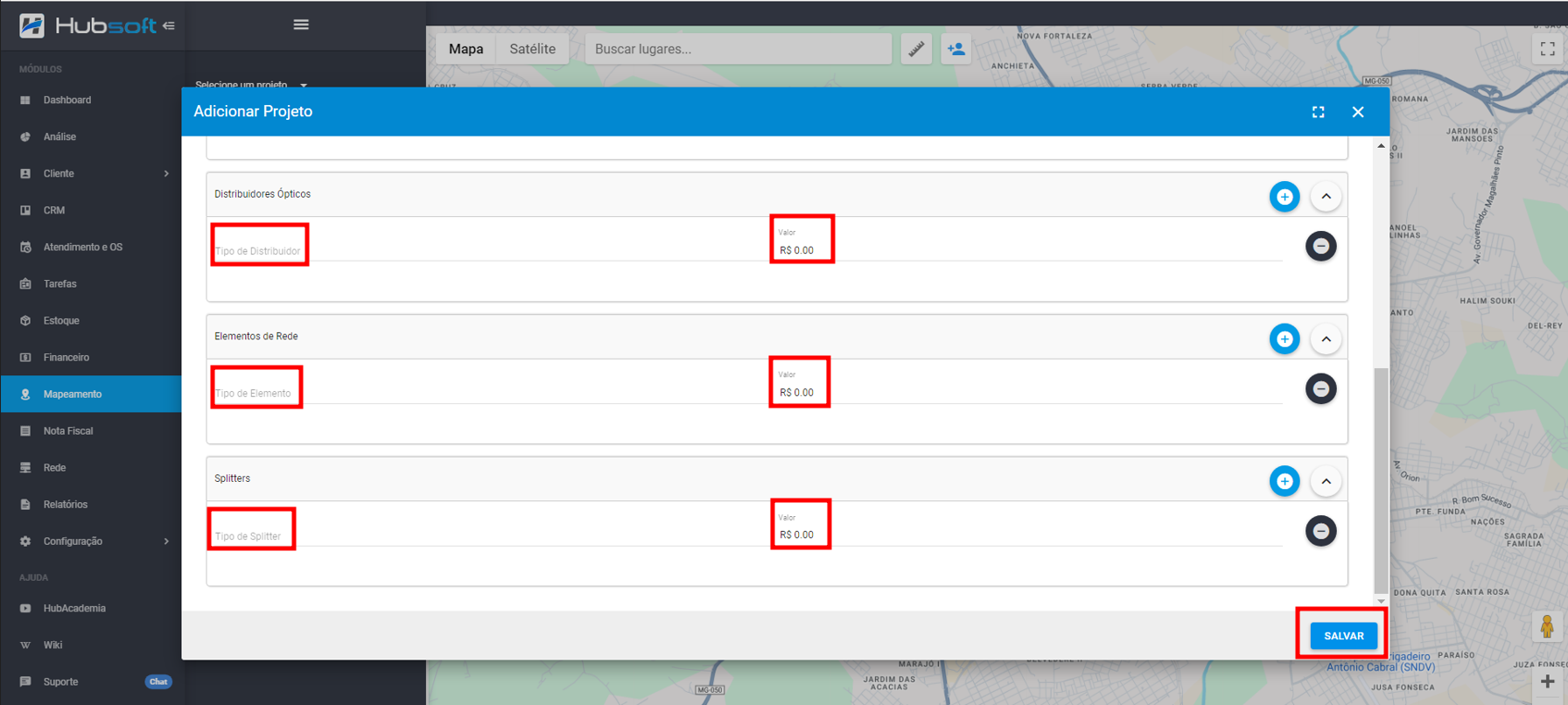Add a new Splitters row
This screenshot has width=1568, height=705.
tap(1284, 481)
